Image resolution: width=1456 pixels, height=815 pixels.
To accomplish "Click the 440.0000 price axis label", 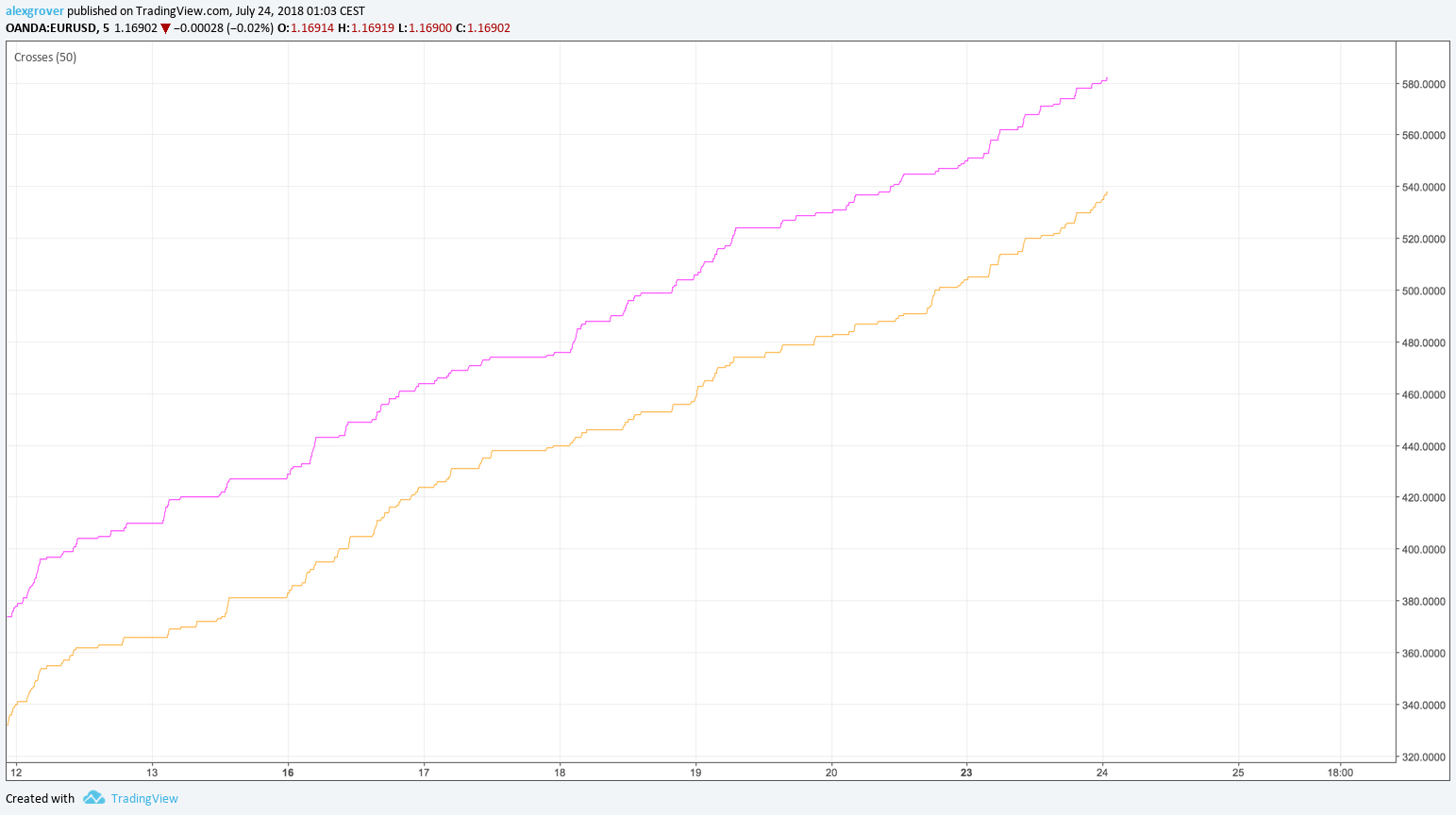I will point(1424,447).
